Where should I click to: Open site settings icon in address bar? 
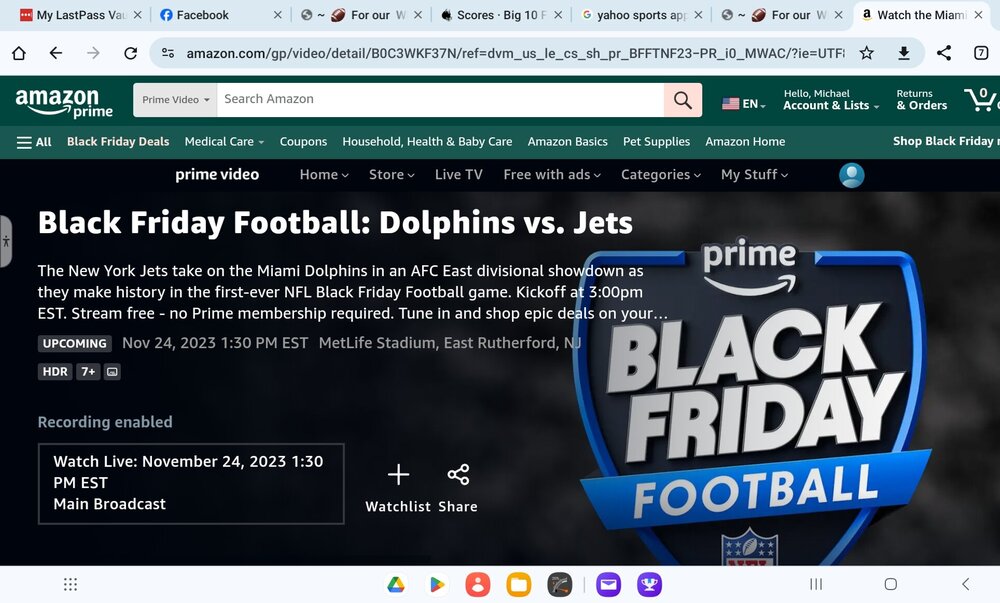[x=168, y=53]
